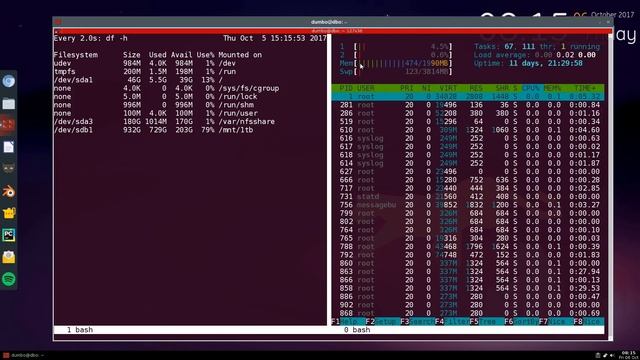Open the Chromium browser from the dock
640x360 pixels.
9,81
